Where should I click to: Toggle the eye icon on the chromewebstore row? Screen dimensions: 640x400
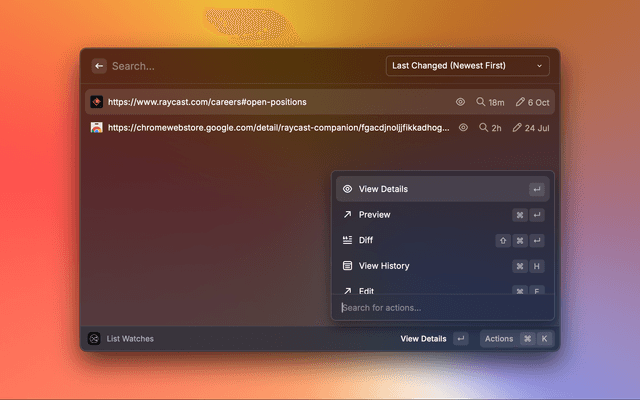[464, 128]
